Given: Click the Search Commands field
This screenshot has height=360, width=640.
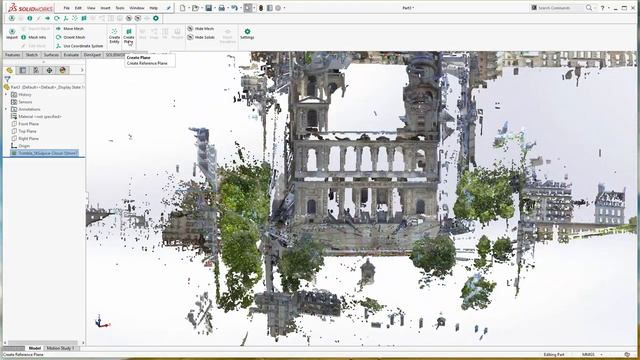Looking at the screenshot, I should [x=558, y=8].
